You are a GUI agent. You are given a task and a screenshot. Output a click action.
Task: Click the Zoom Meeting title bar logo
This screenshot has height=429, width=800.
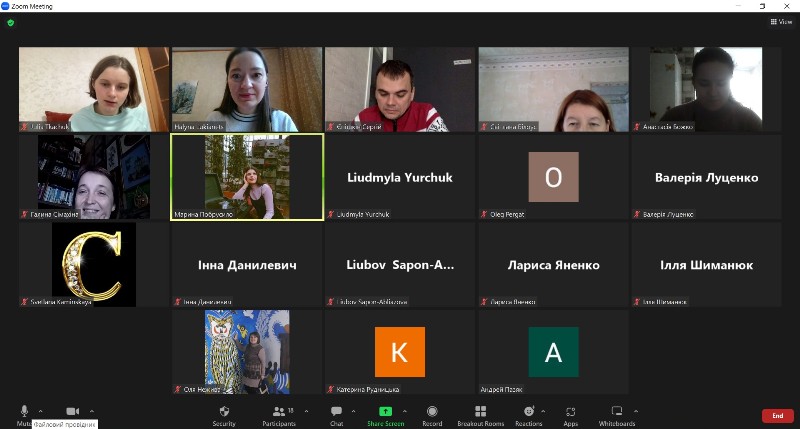[x=6, y=6]
